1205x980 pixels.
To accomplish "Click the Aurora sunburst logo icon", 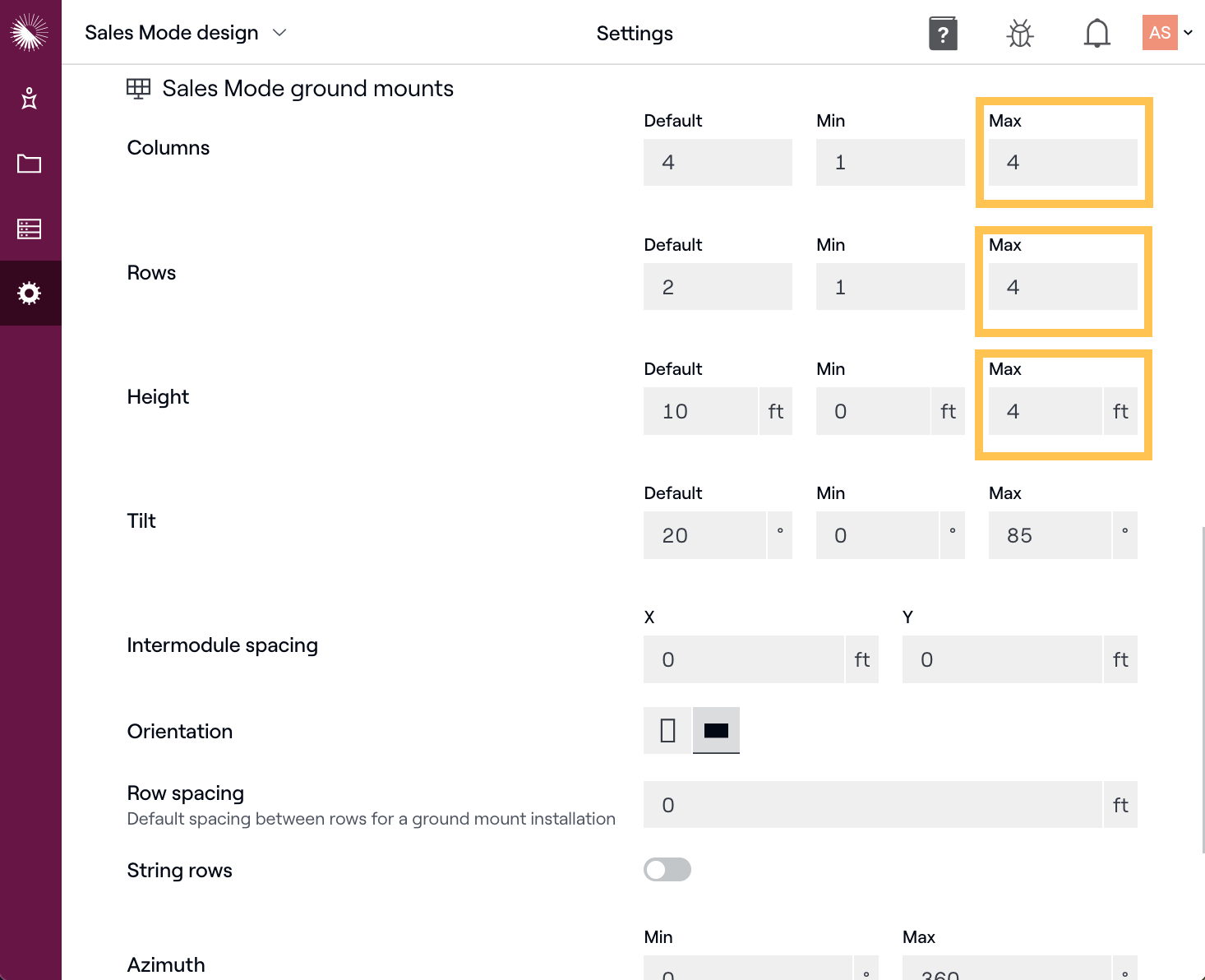I will click(x=30, y=32).
